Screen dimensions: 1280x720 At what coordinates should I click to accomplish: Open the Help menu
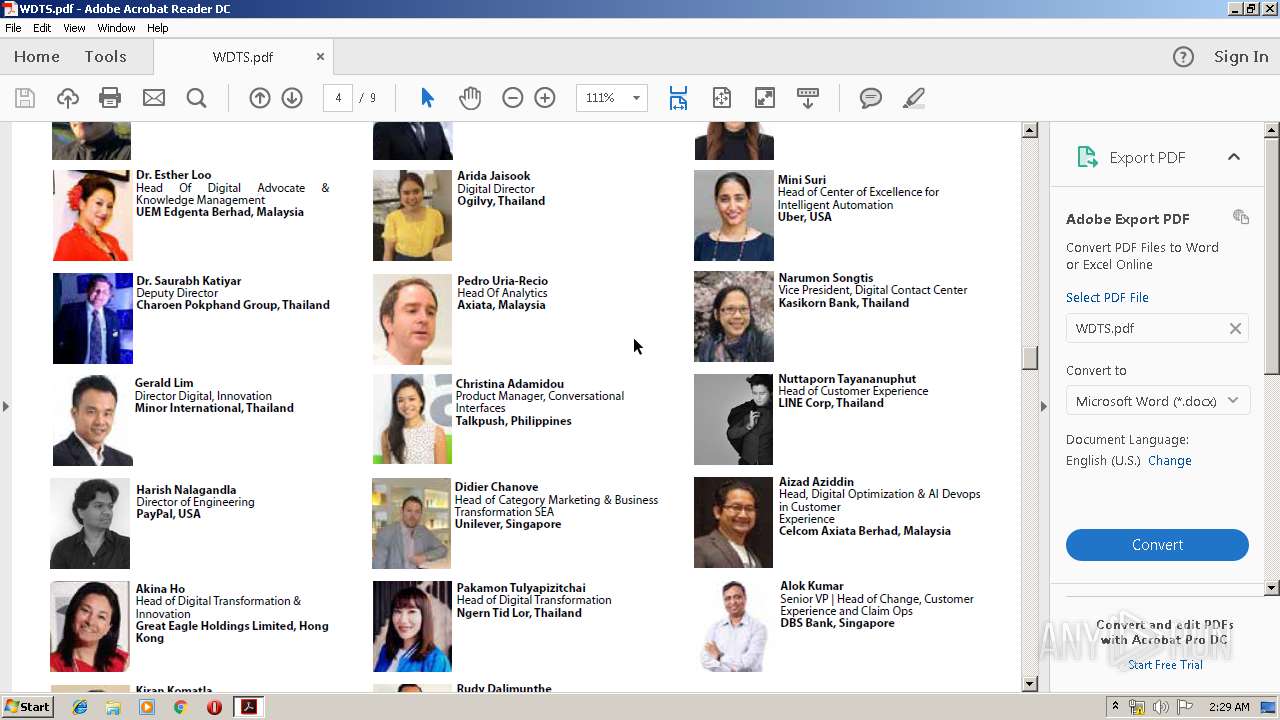[158, 28]
